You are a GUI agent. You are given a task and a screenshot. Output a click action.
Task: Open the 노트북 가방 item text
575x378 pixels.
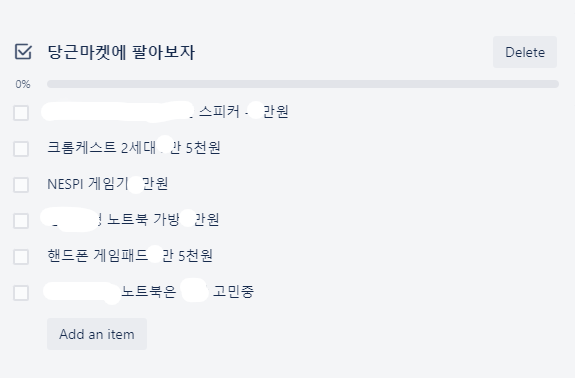130,219
